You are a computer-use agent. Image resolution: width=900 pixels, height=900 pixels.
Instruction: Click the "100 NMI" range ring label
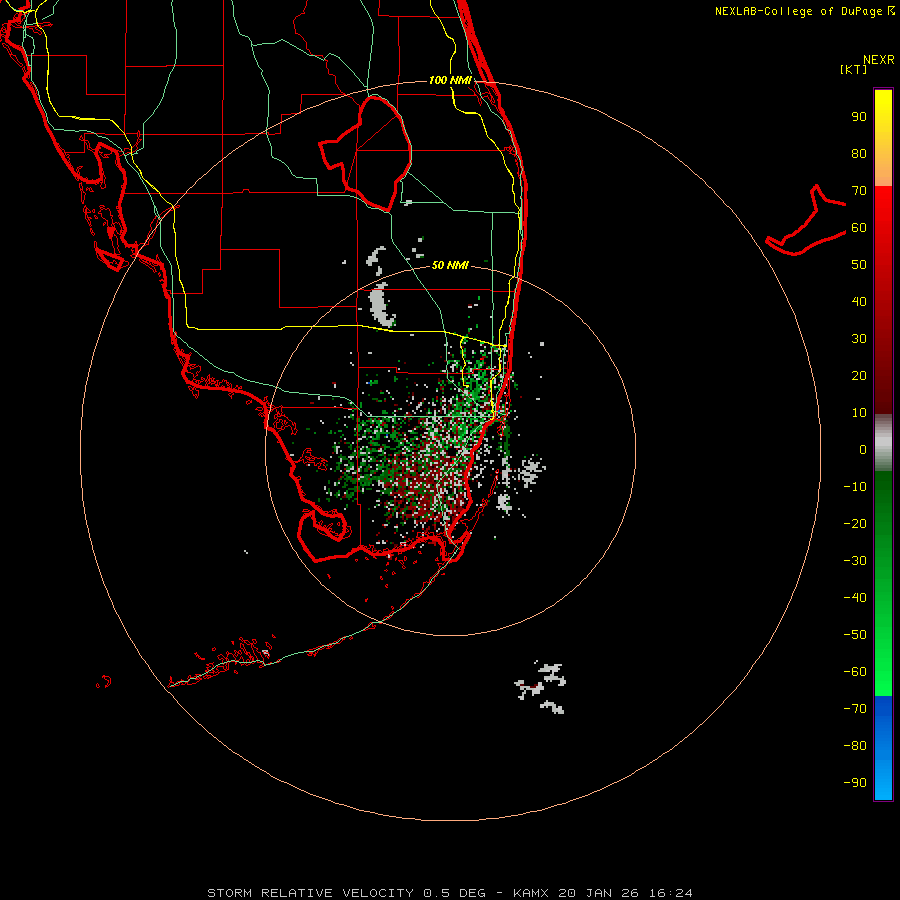(x=451, y=80)
